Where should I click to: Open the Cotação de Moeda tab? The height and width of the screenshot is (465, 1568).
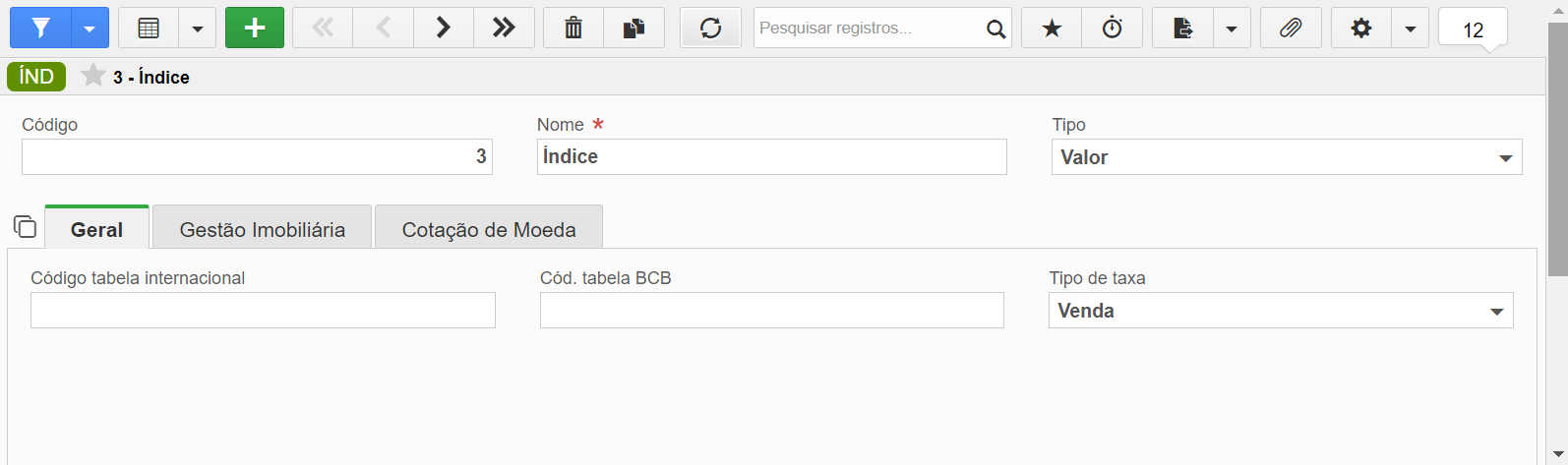(489, 227)
